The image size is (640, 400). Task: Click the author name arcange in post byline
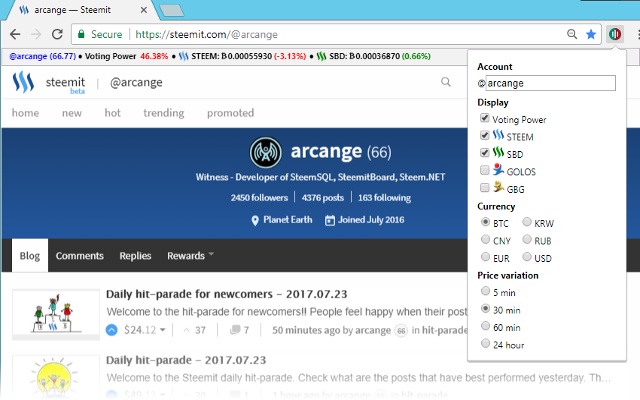point(373,330)
